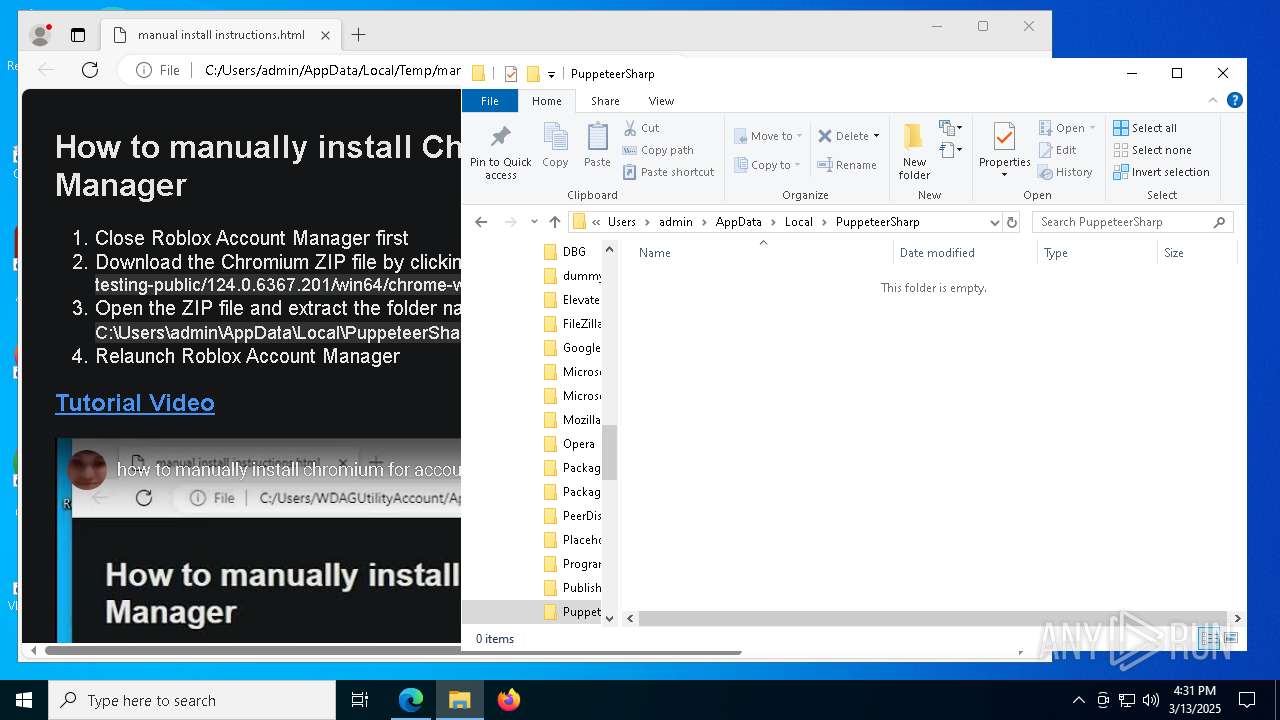The image size is (1280, 720).
Task: Open browser profile avatar icon
Action: pos(41,35)
